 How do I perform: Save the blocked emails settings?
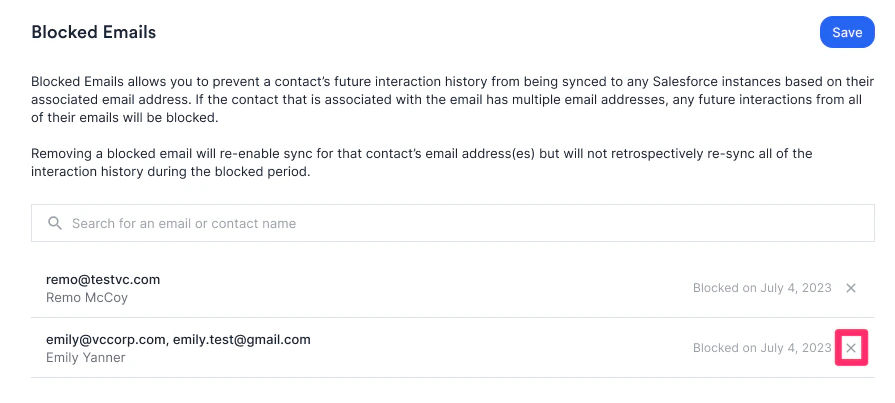tap(847, 33)
